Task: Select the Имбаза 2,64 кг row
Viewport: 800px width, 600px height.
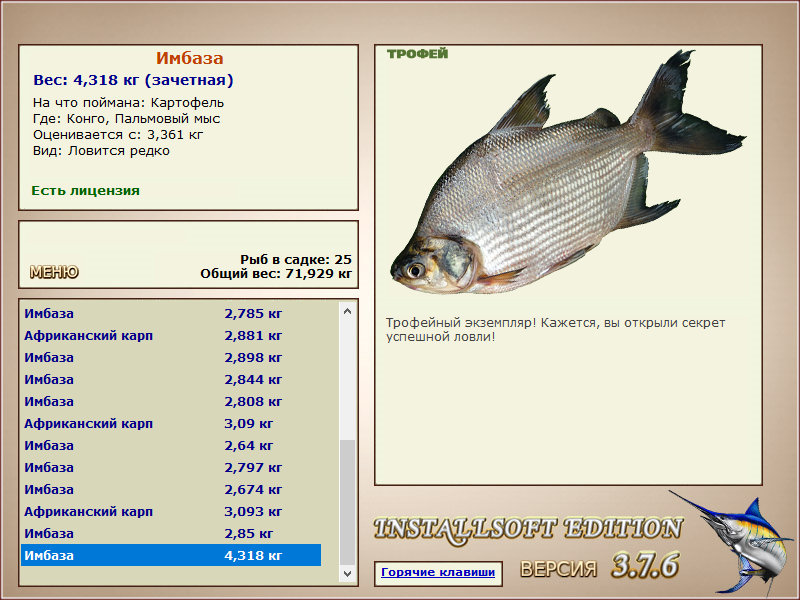Action: 171,445
